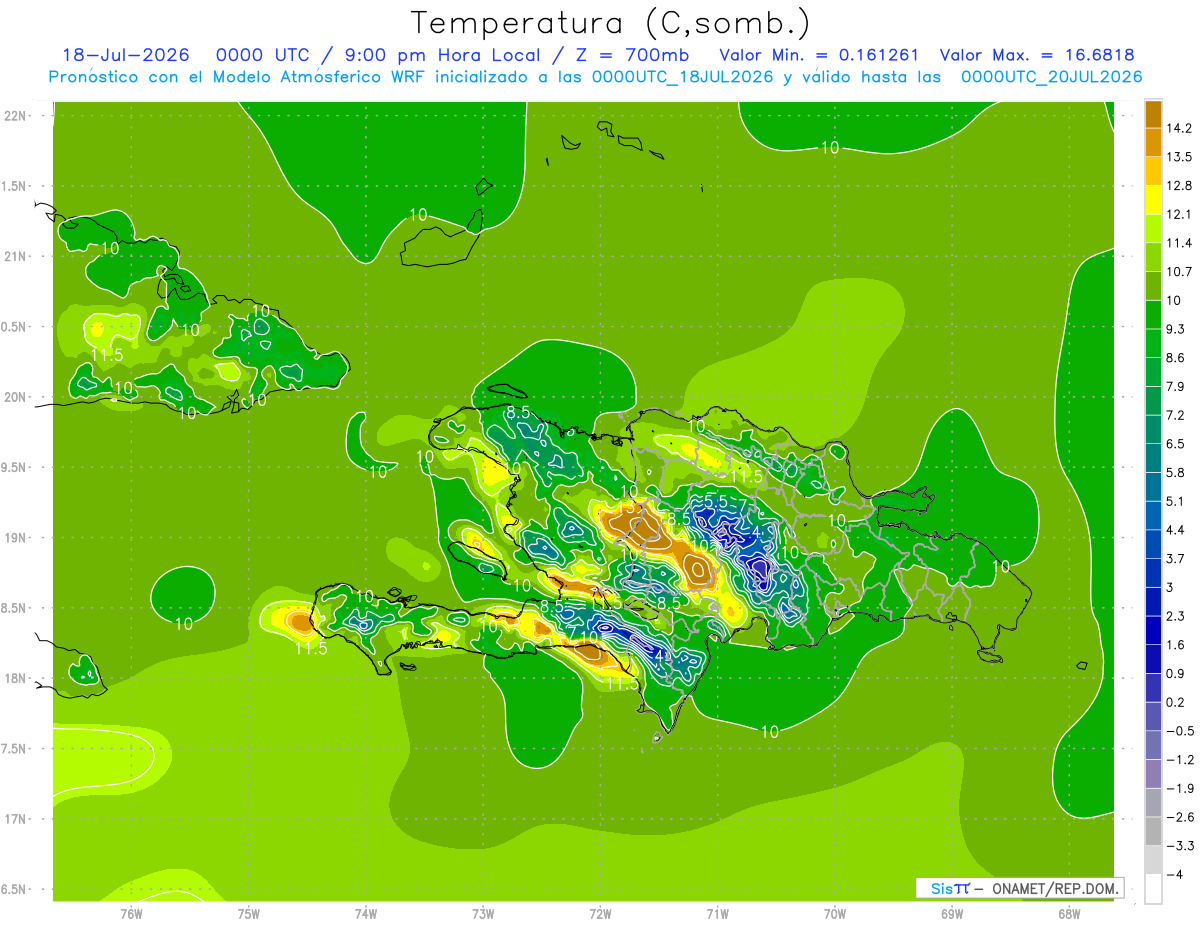
Task: Pick the purple swatch between -1.9 and -1.2
Action: click(1153, 773)
